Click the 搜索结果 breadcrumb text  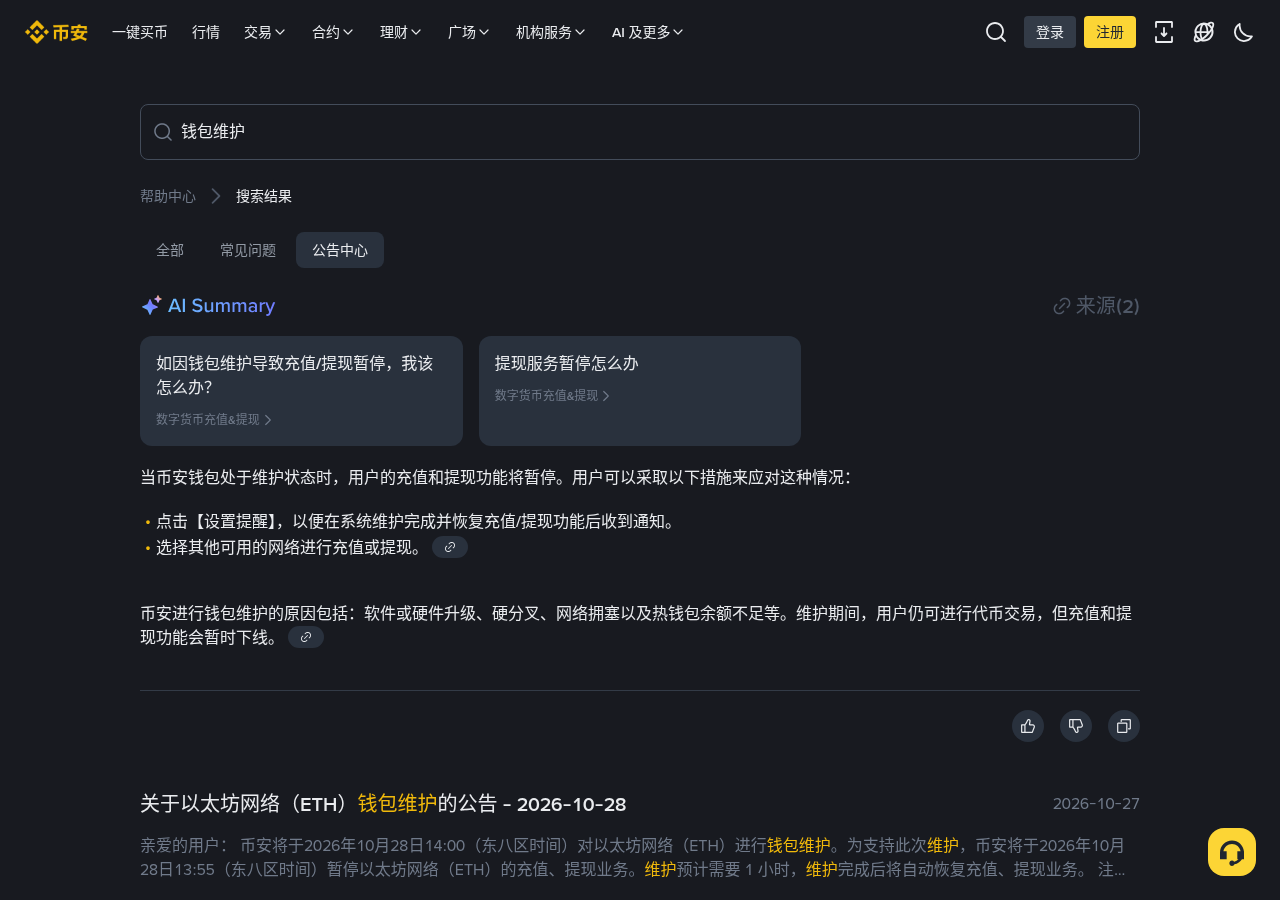[264, 196]
